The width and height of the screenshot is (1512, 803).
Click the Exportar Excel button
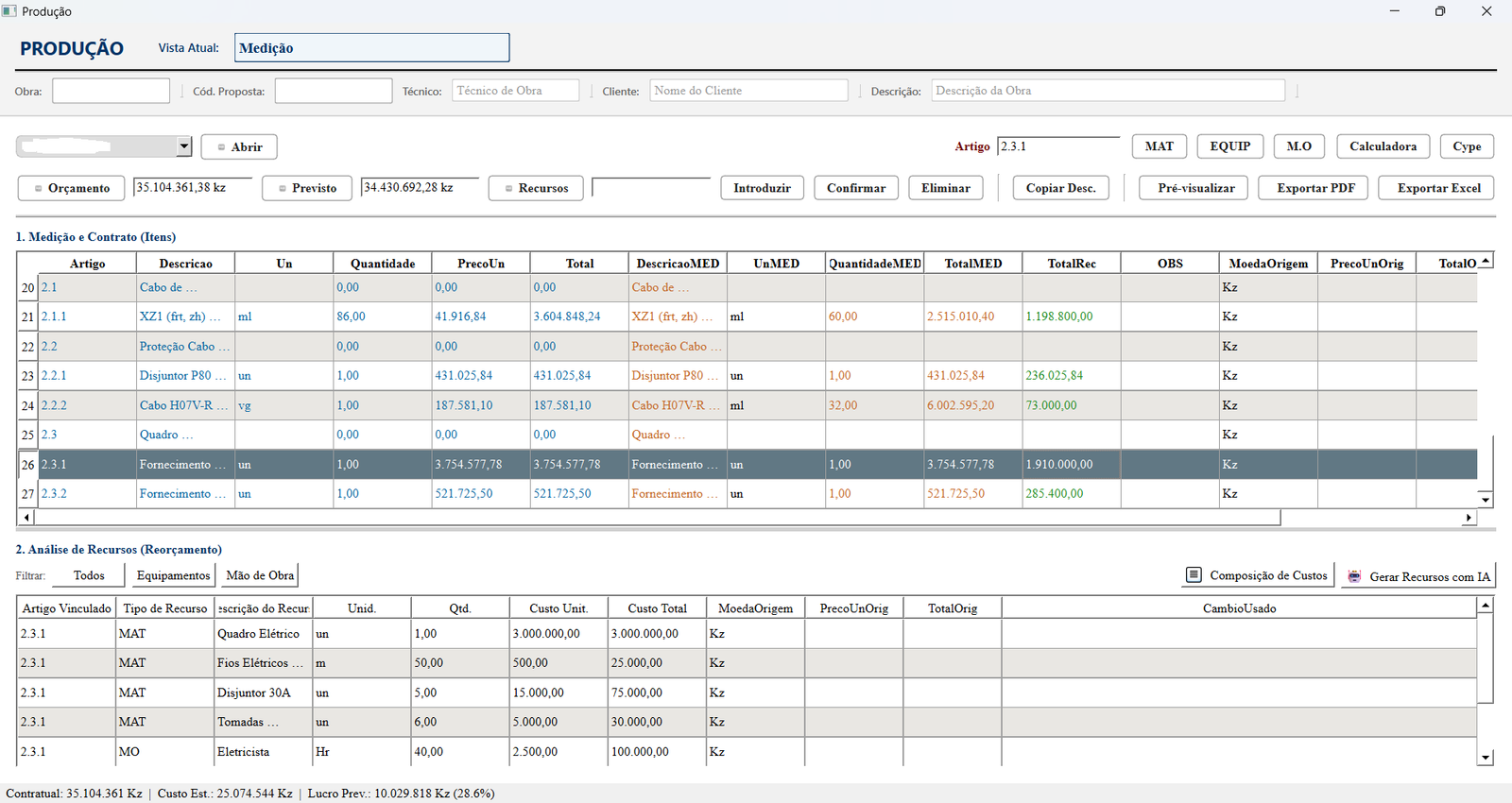(x=1438, y=188)
